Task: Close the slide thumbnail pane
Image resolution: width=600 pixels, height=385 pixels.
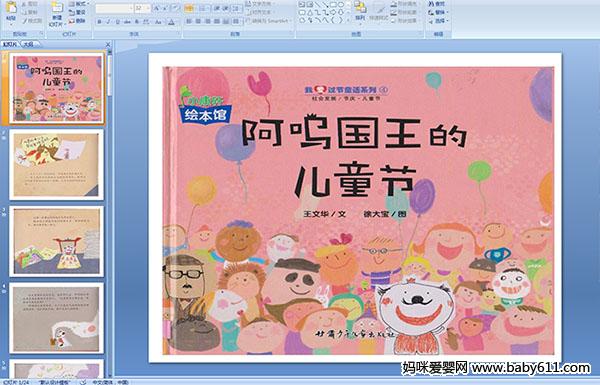Action: (x=108, y=44)
